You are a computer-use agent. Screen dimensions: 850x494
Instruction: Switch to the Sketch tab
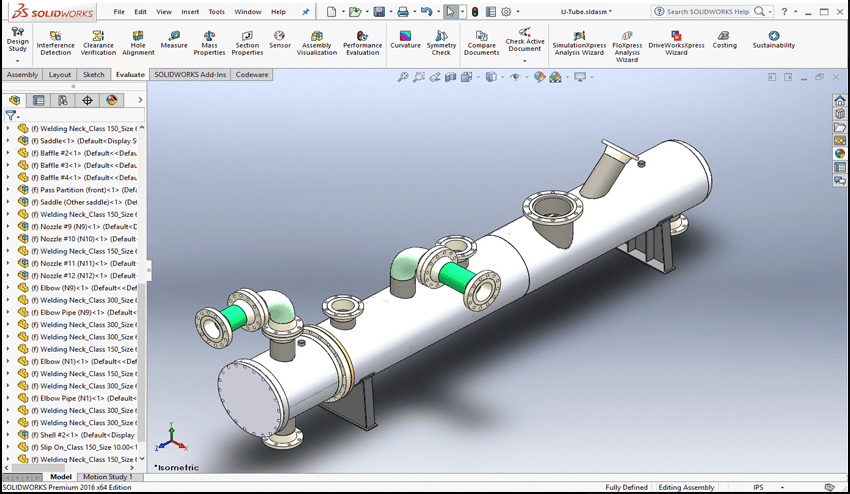(94, 74)
